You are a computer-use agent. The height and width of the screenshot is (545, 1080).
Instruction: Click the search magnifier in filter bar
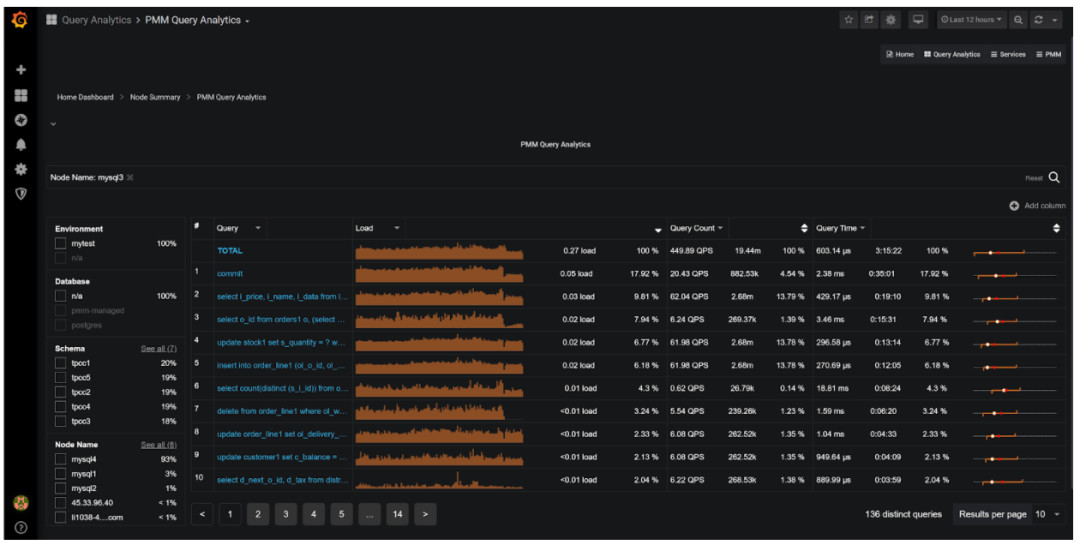coord(1054,178)
